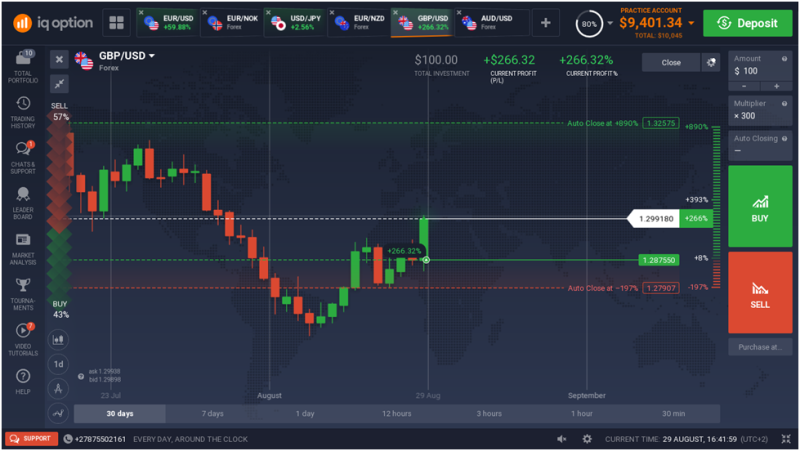Select the 30 min timeframe

[673, 414]
